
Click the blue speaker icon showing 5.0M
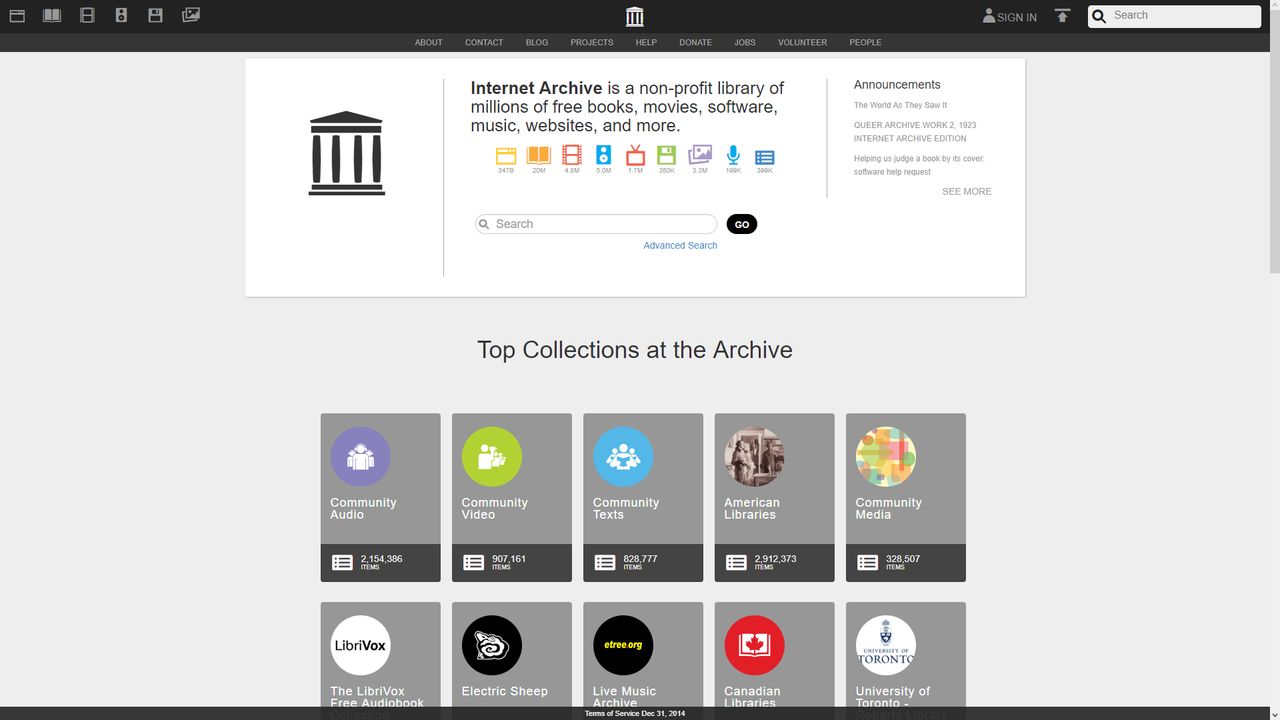click(x=603, y=156)
